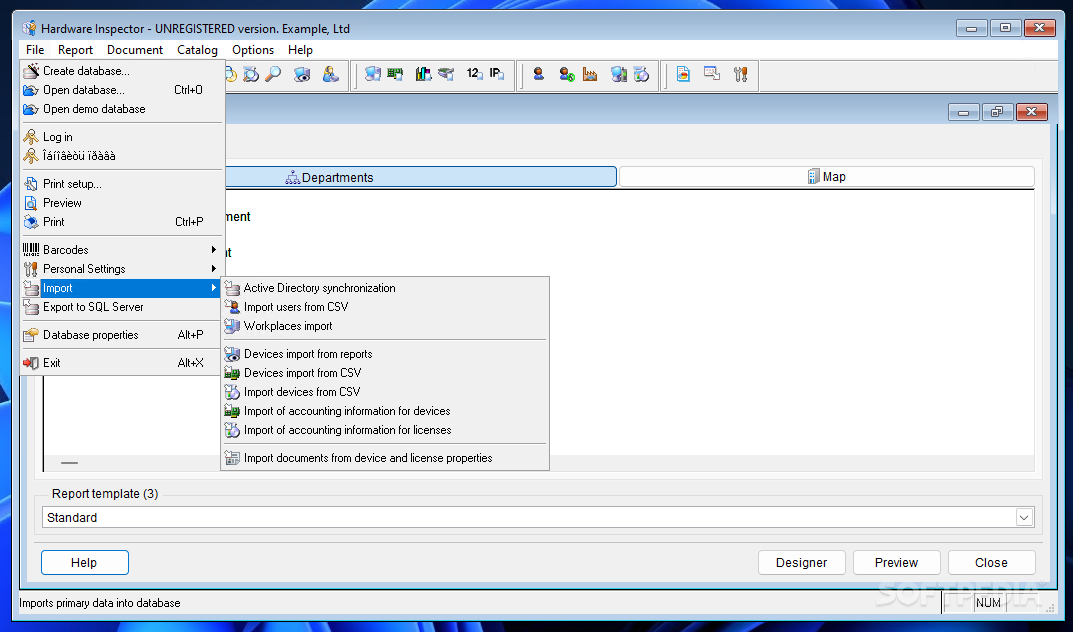Click the Create database menu icon
This screenshot has height=632, width=1073.
click(31, 70)
